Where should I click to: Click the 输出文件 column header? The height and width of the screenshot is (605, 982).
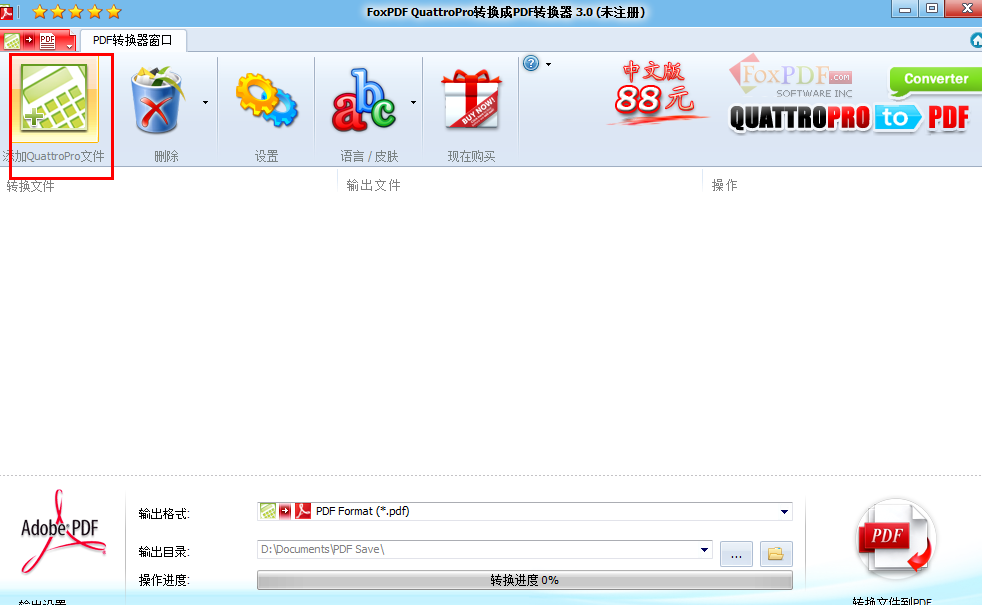(x=373, y=185)
